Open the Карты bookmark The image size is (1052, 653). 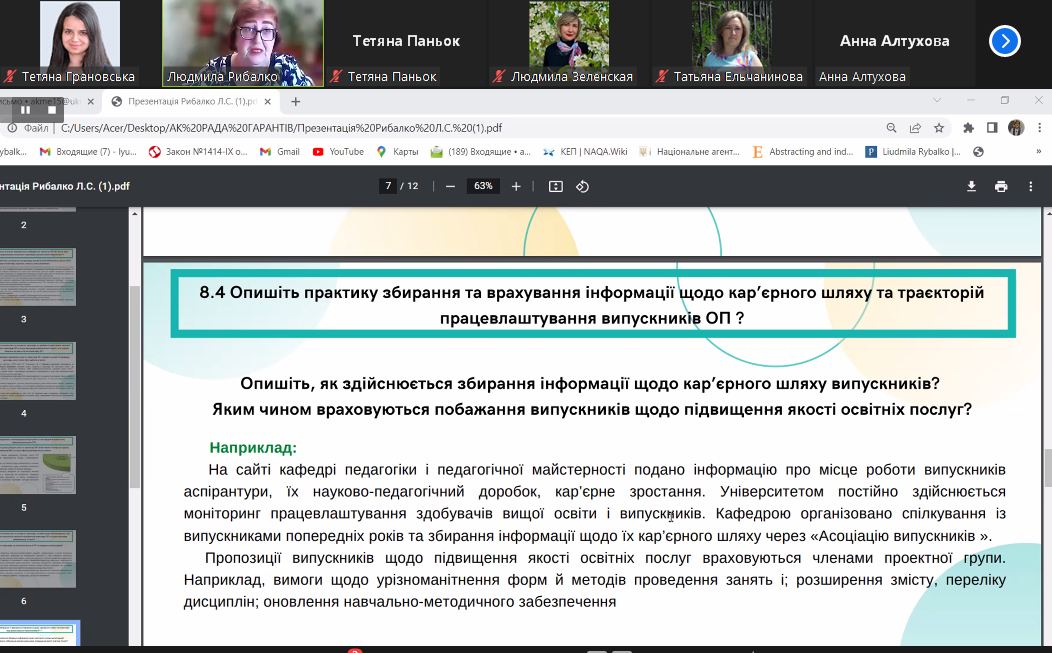[397, 152]
